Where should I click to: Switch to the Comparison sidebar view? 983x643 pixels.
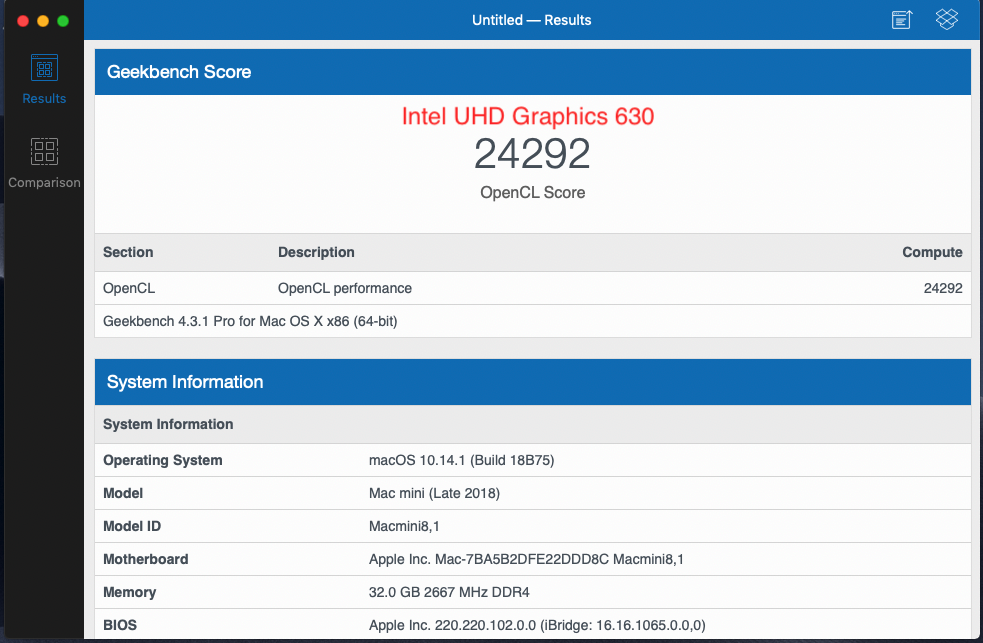point(44,163)
